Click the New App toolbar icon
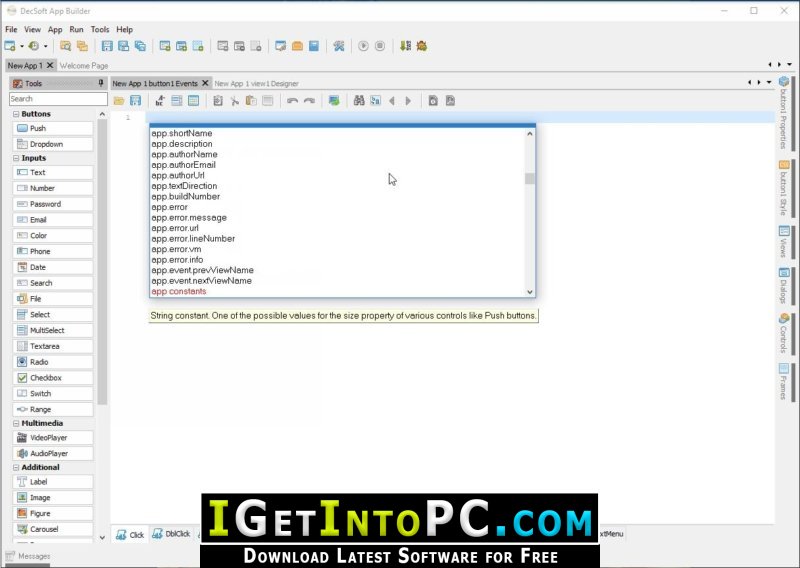The image size is (800, 568). point(10,46)
